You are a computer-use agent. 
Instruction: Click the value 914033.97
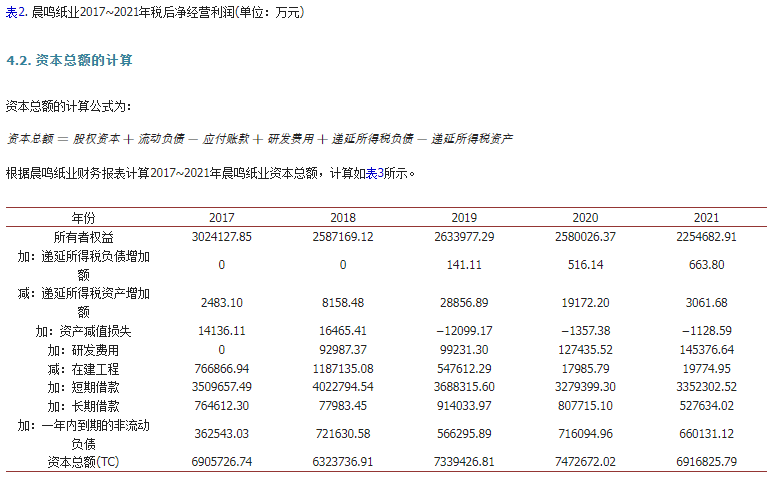click(464, 406)
